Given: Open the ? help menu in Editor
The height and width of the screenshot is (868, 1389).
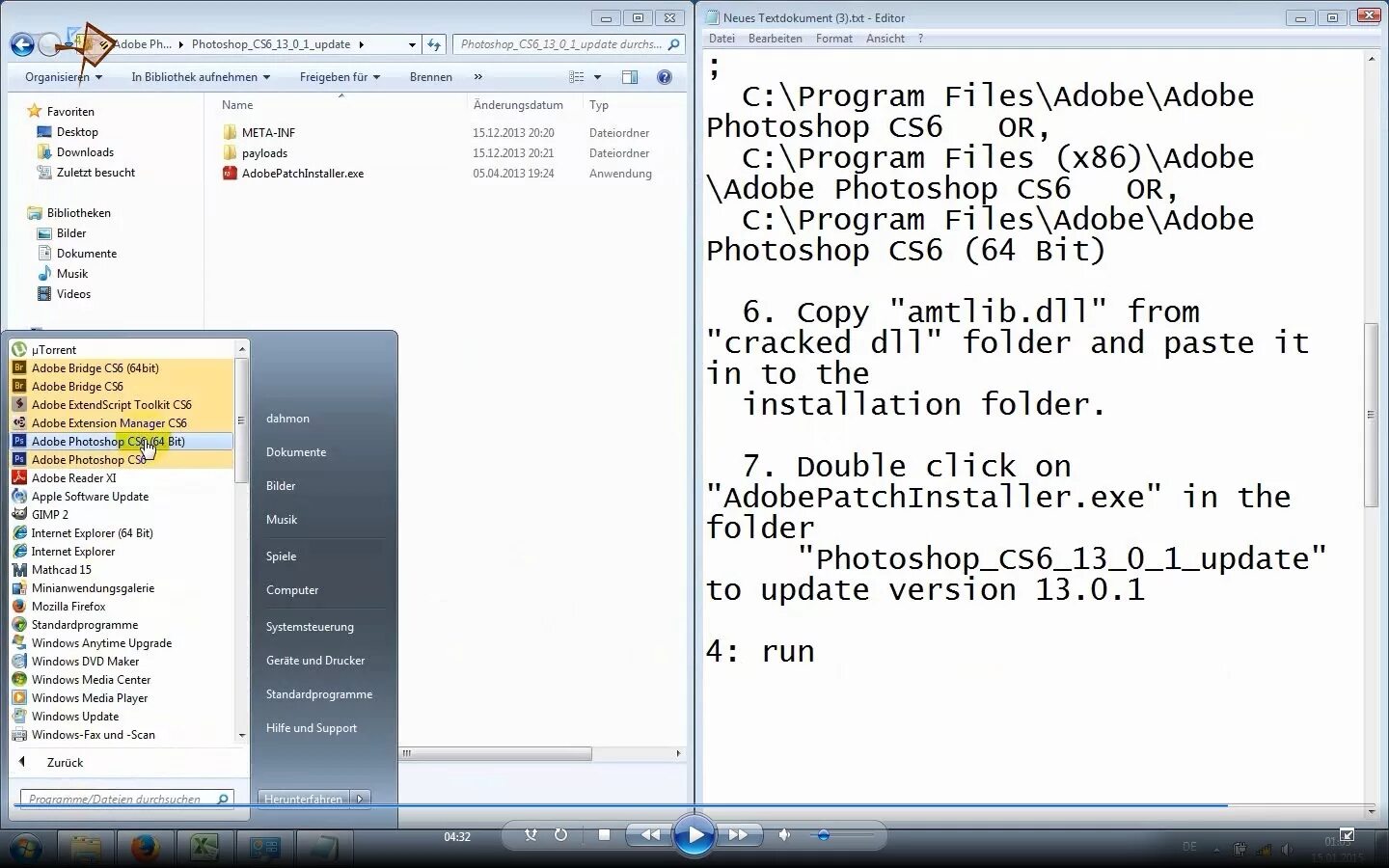Looking at the screenshot, I should 920,39.
